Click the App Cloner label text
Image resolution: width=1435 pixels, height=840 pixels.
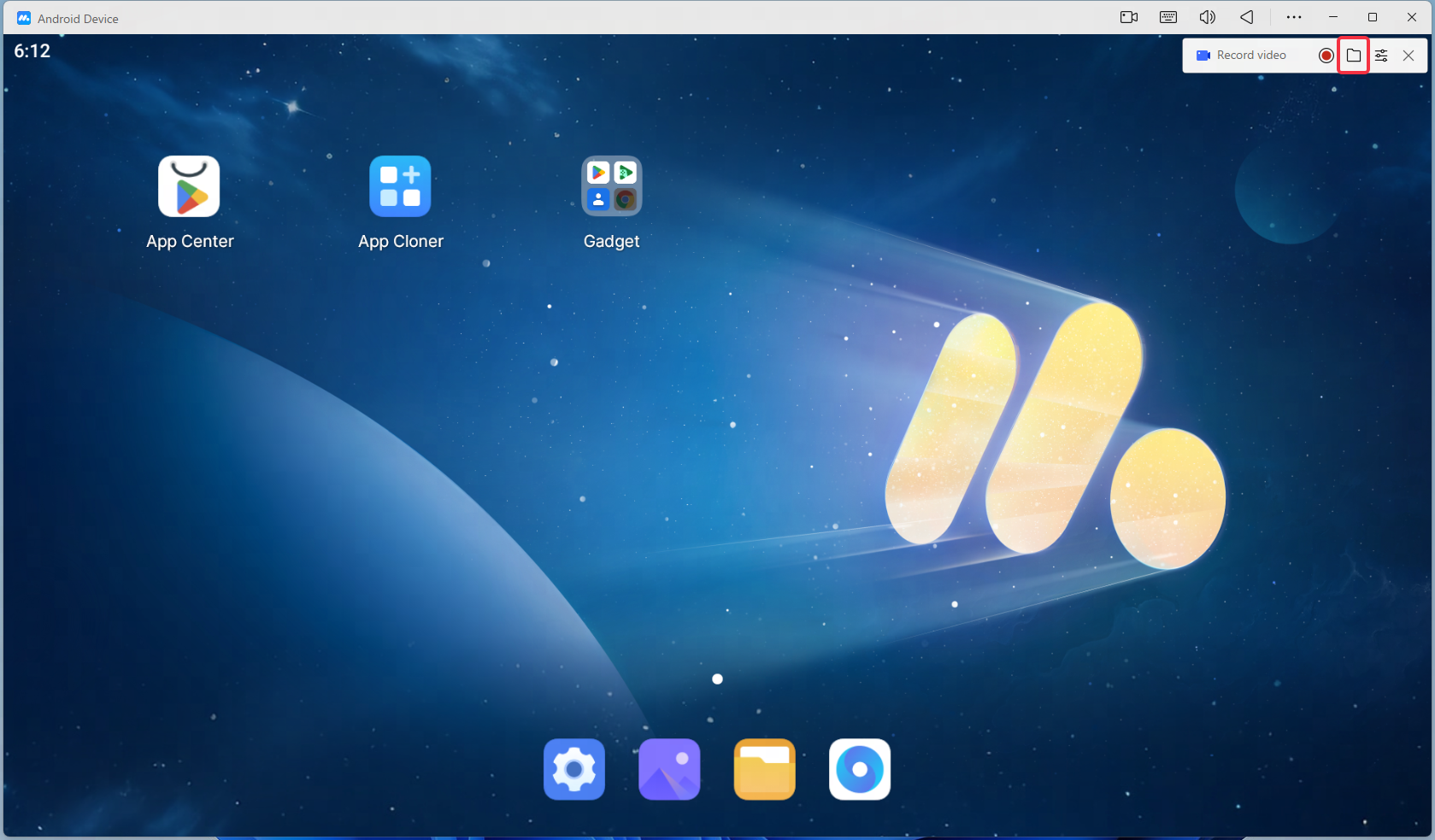coord(401,242)
